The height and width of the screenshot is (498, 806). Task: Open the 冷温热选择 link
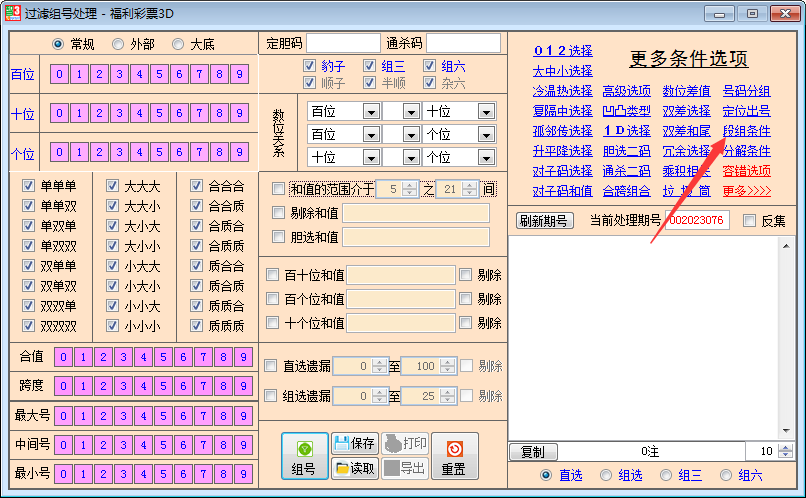563,91
